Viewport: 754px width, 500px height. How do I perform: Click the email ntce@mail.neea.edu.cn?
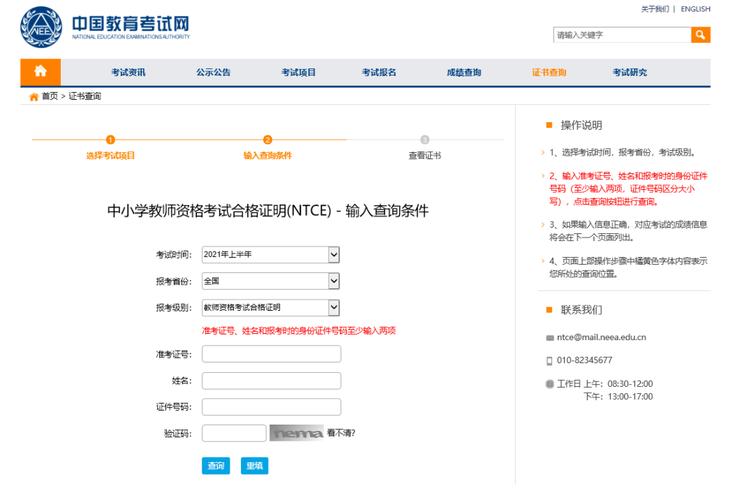pyautogui.click(x=602, y=338)
